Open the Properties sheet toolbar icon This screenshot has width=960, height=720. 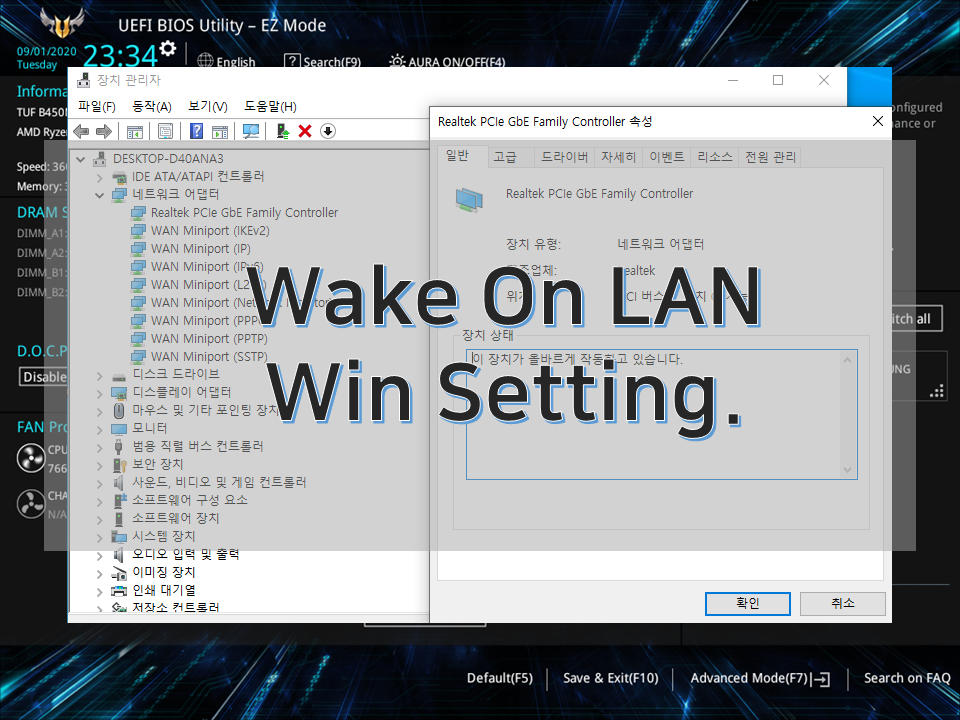point(165,131)
